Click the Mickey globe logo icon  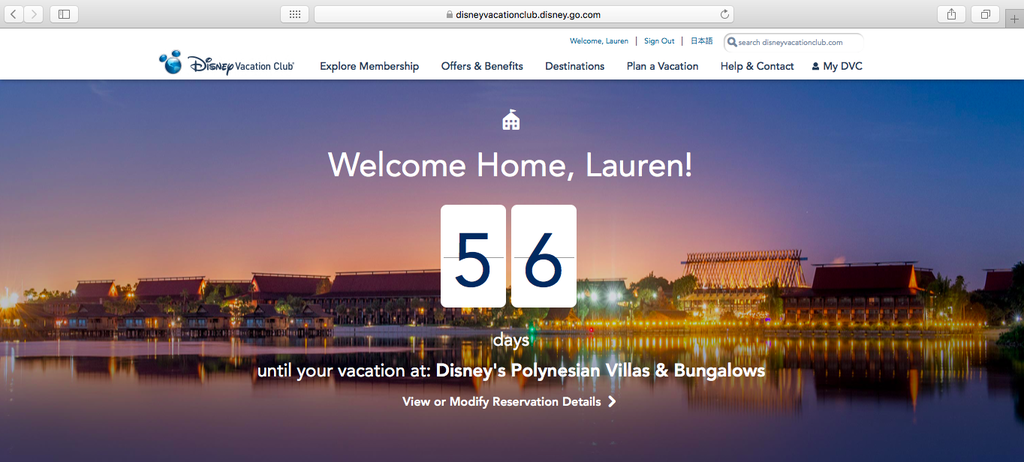pyautogui.click(x=170, y=62)
